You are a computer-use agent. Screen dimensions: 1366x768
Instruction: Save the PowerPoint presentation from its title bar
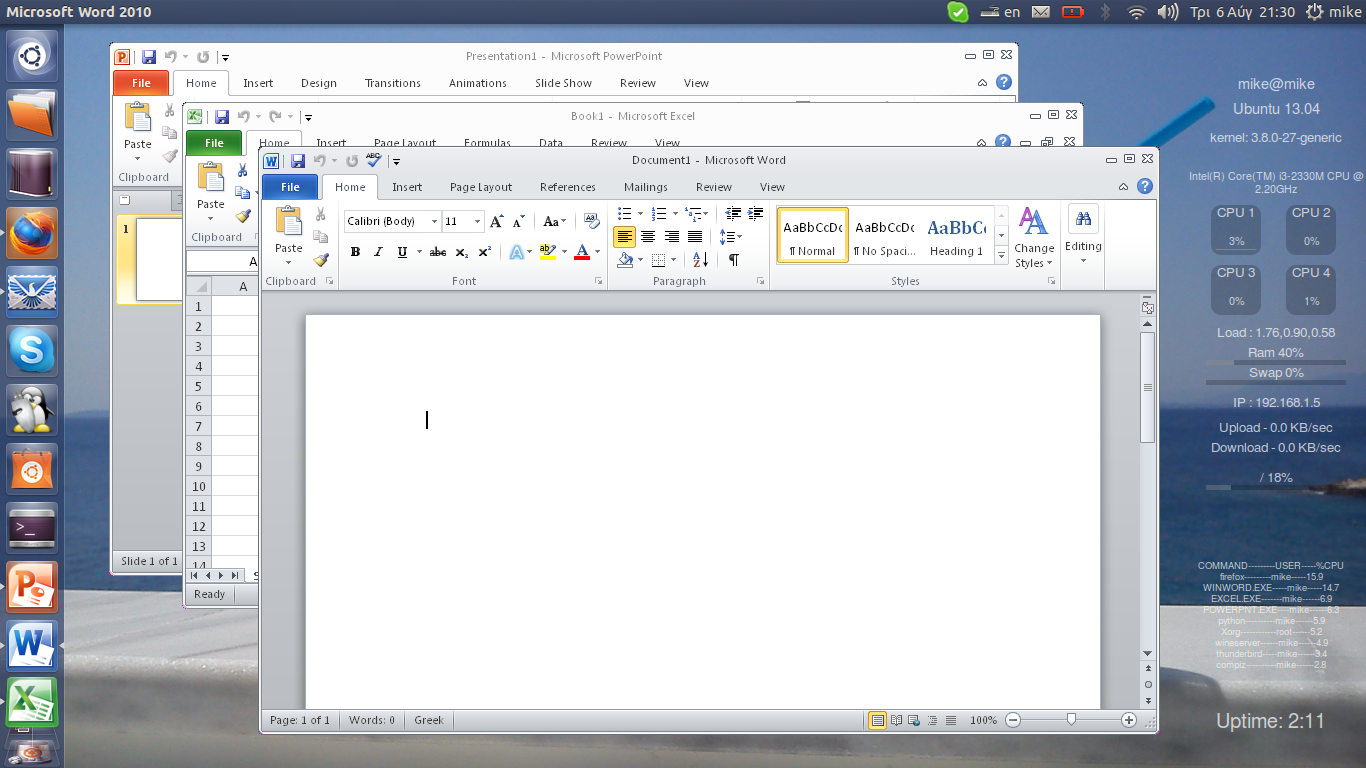148,57
